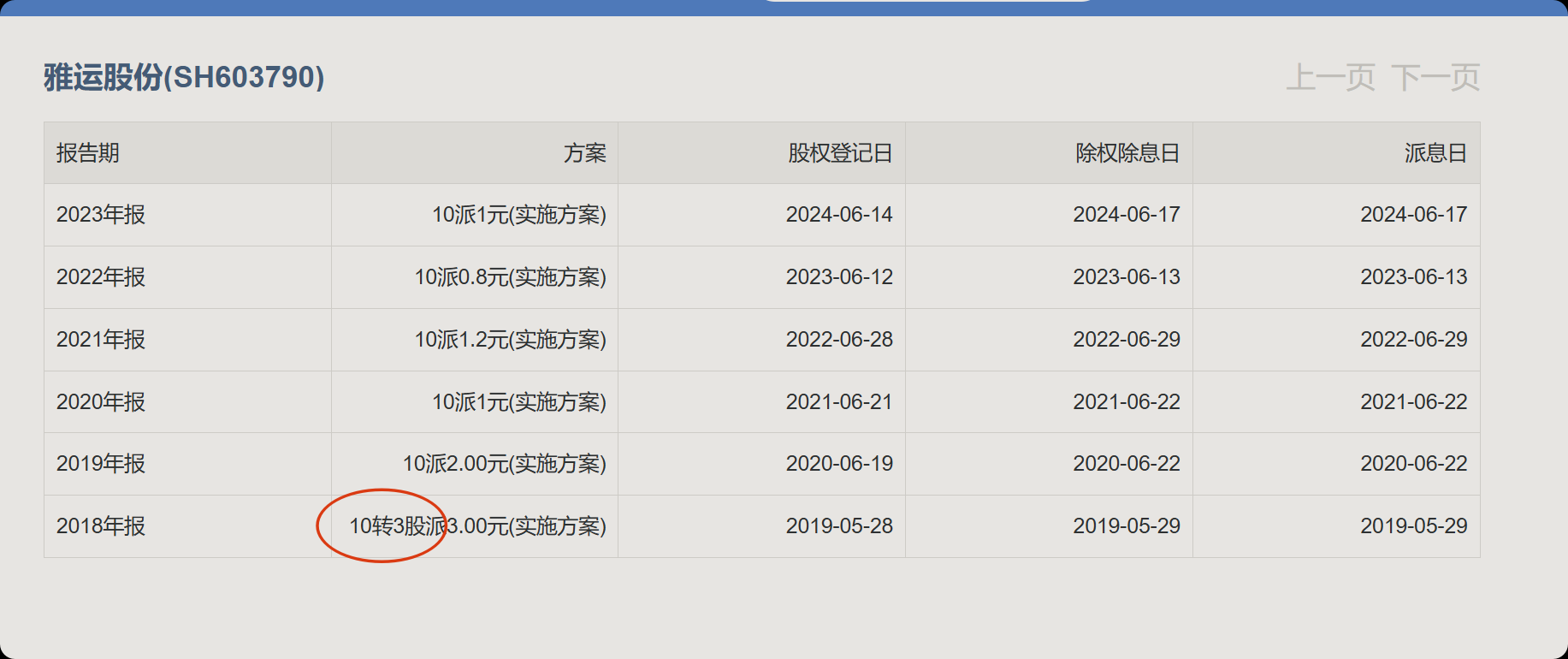Click the 10派2.00元(实施方案) plan cell
This screenshot has height=659, width=1568.
(504, 464)
